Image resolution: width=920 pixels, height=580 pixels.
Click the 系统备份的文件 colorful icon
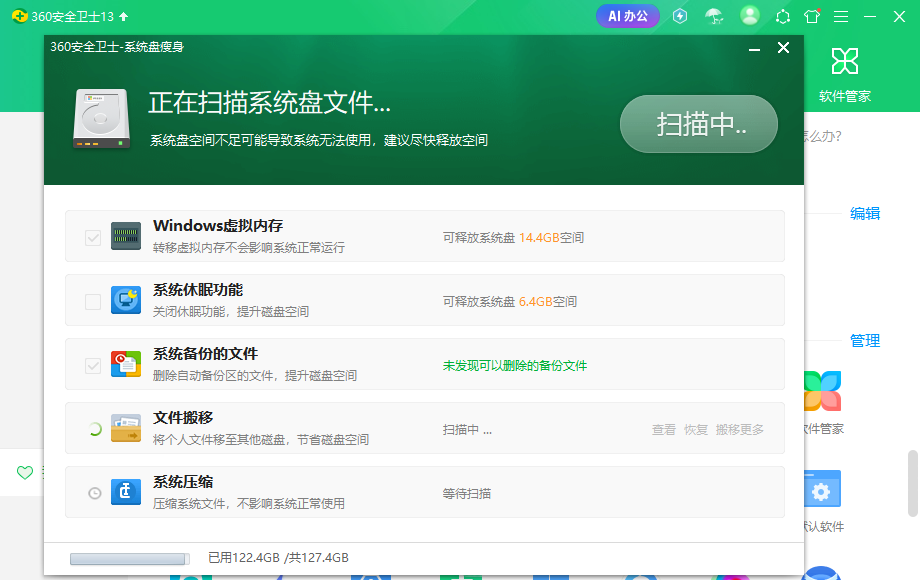pos(126,364)
